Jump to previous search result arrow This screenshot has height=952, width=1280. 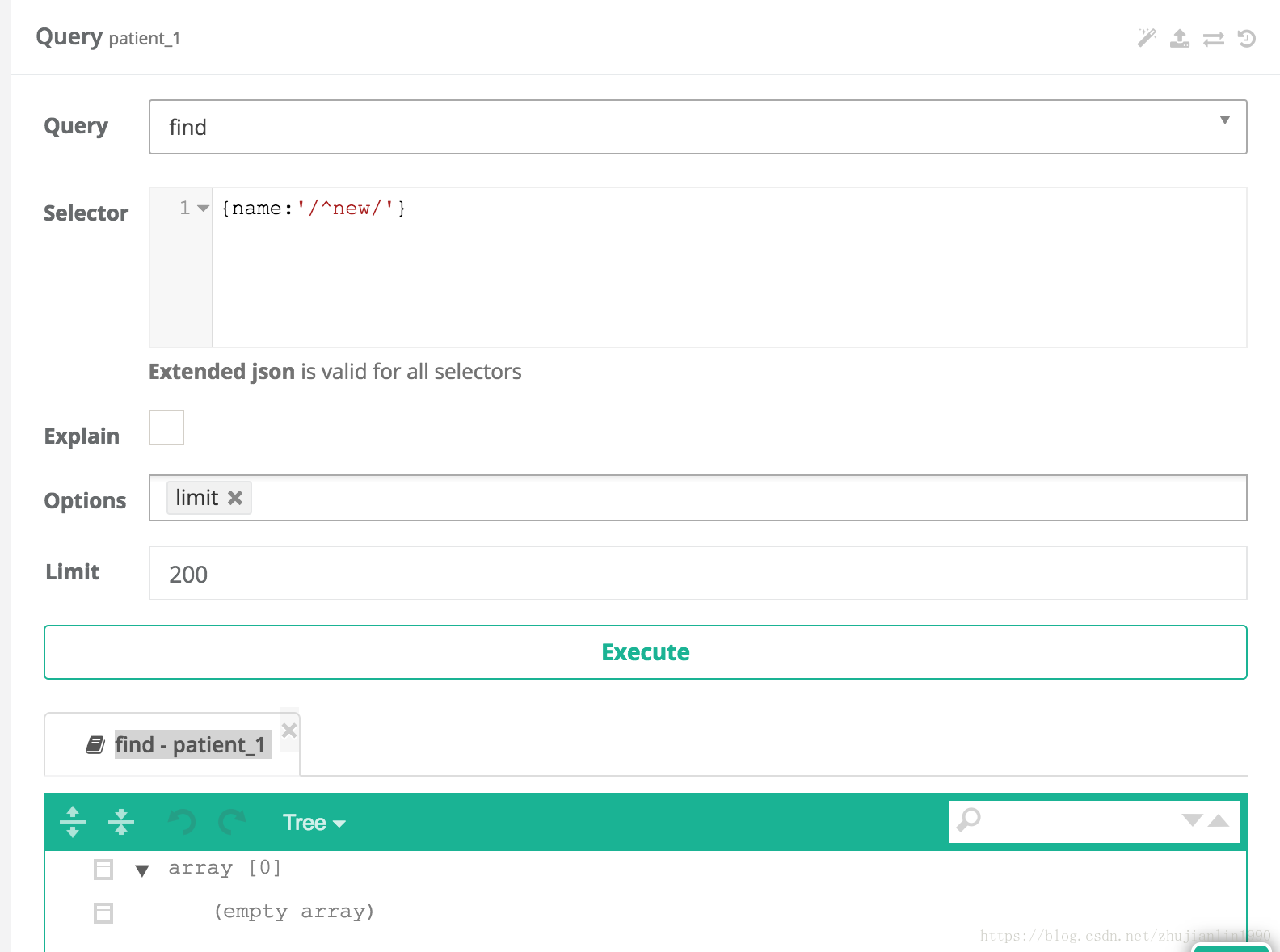tap(1219, 820)
